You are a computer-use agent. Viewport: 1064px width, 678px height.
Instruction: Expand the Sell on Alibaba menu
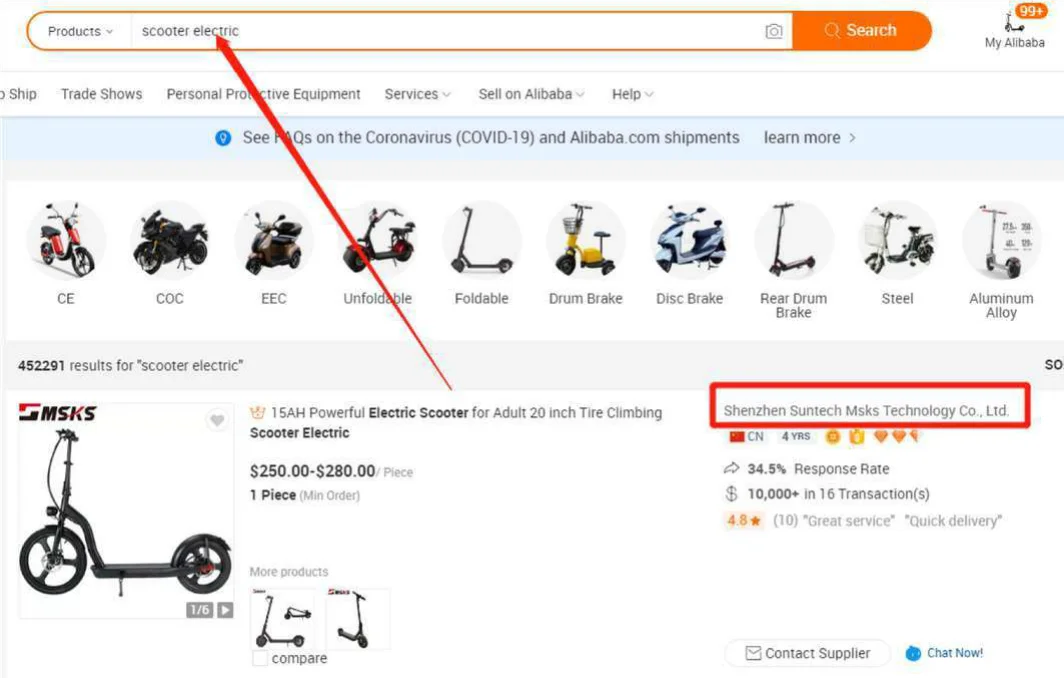(531, 94)
